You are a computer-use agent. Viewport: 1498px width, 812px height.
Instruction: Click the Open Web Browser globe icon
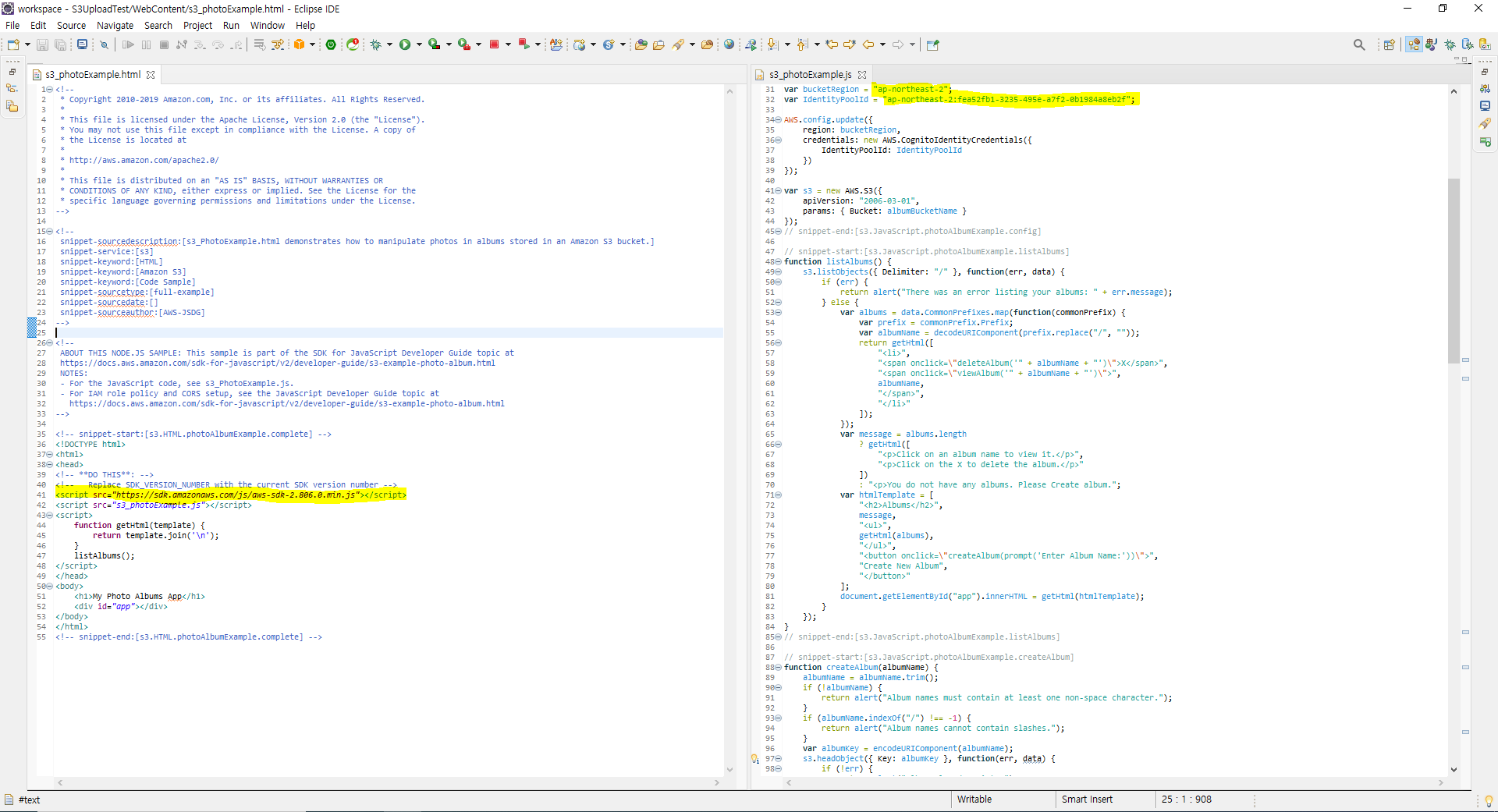pyautogui.click(x=729, y=44)
